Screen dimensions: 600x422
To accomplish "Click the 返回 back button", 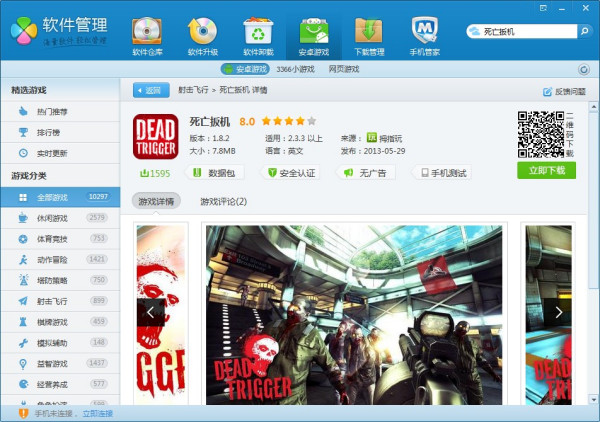I will [151, 90].
